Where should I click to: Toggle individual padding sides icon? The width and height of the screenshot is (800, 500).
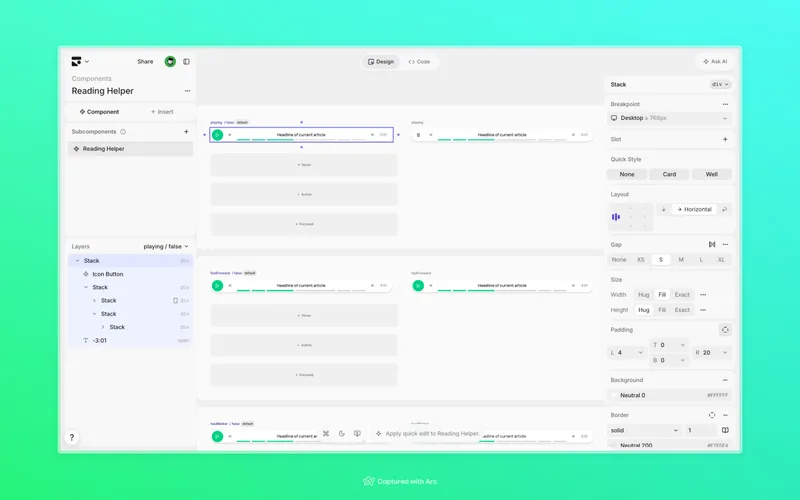coord(725,330)
